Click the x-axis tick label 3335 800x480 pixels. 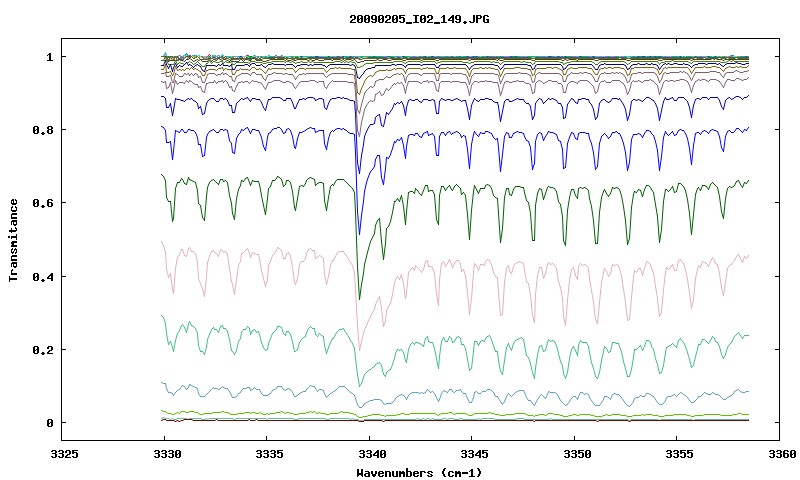tap(269, 454)
